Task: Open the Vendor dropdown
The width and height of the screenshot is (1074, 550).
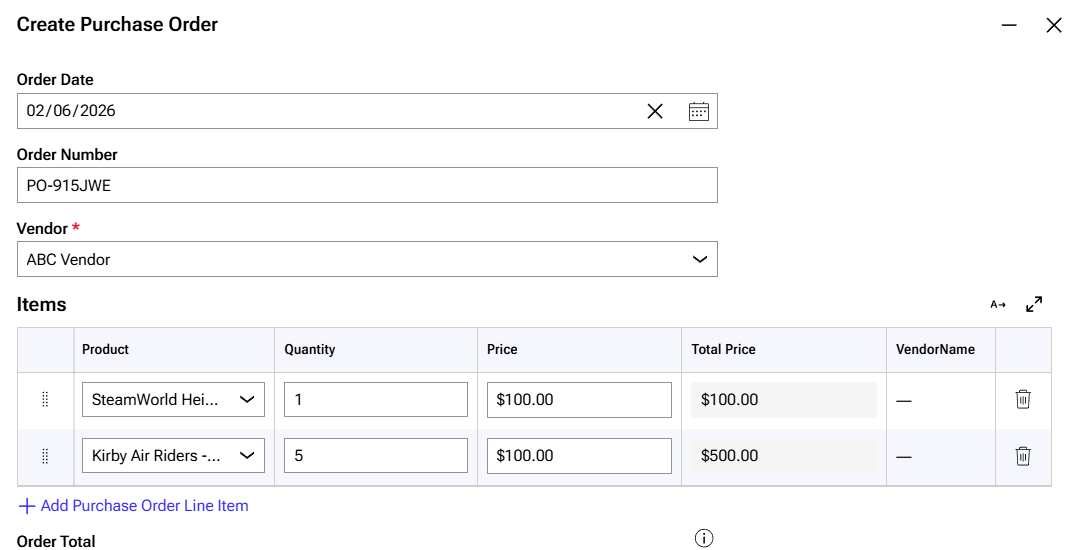Action: point(700,260)
